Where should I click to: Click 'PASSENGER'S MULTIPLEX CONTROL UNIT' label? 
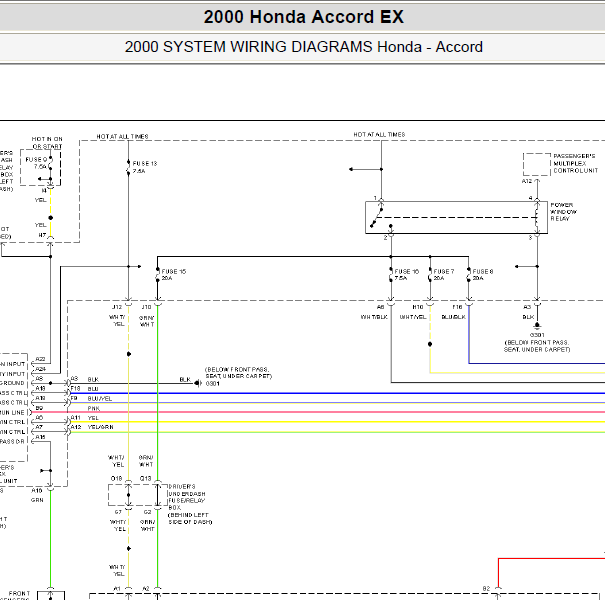(575, 163)
